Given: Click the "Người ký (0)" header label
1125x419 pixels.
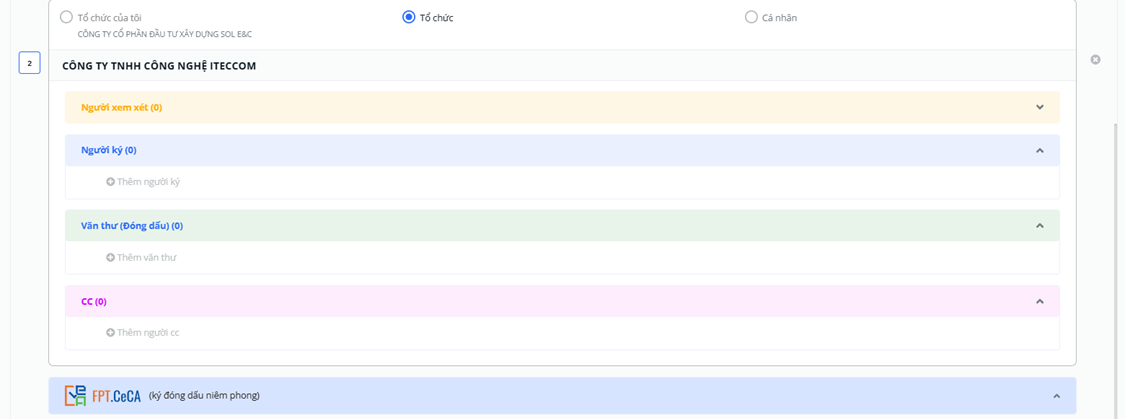Looking at the screenshot, I should coord(108,150).
